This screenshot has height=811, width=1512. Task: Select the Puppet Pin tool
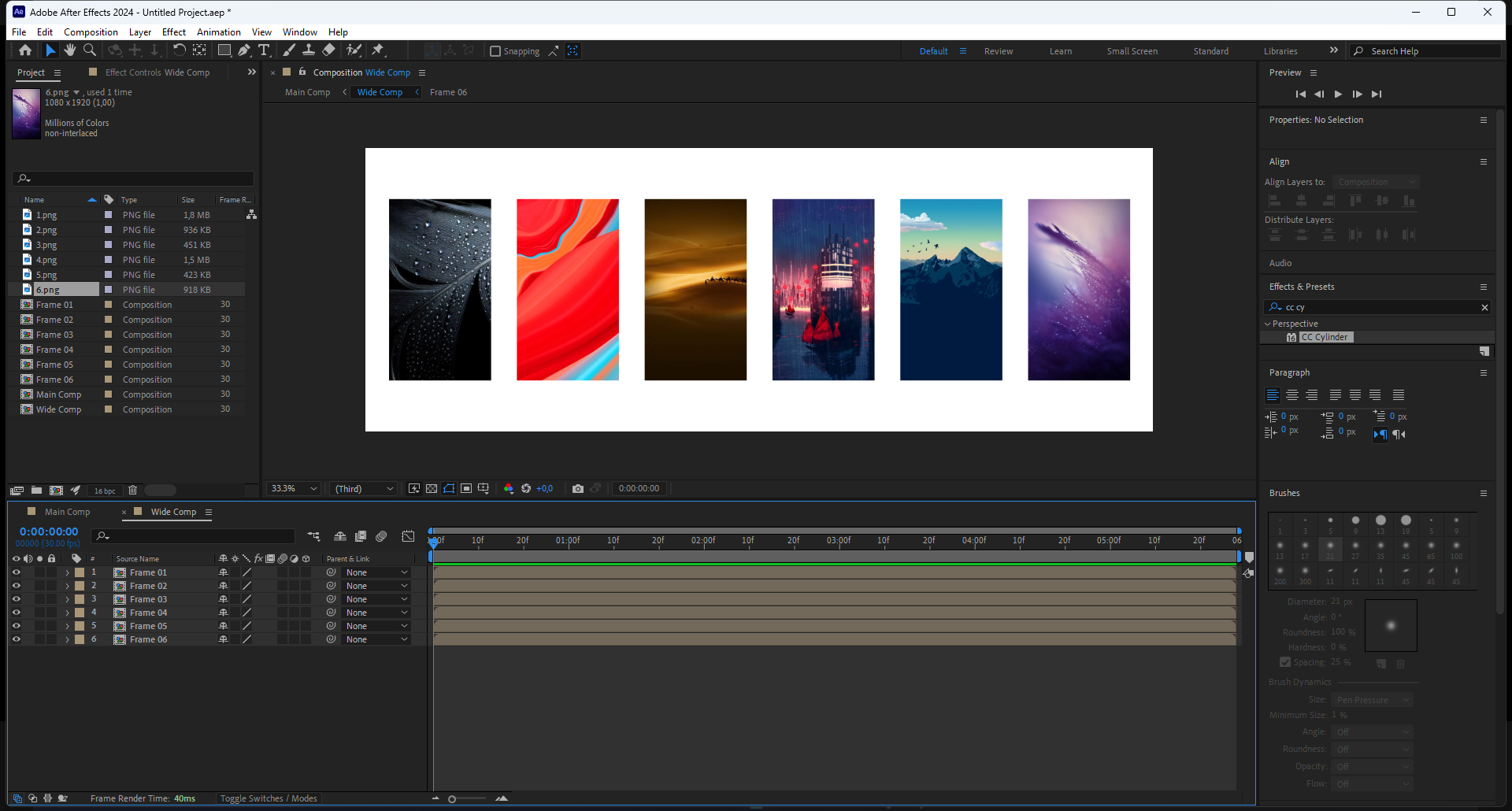point(378,50)
